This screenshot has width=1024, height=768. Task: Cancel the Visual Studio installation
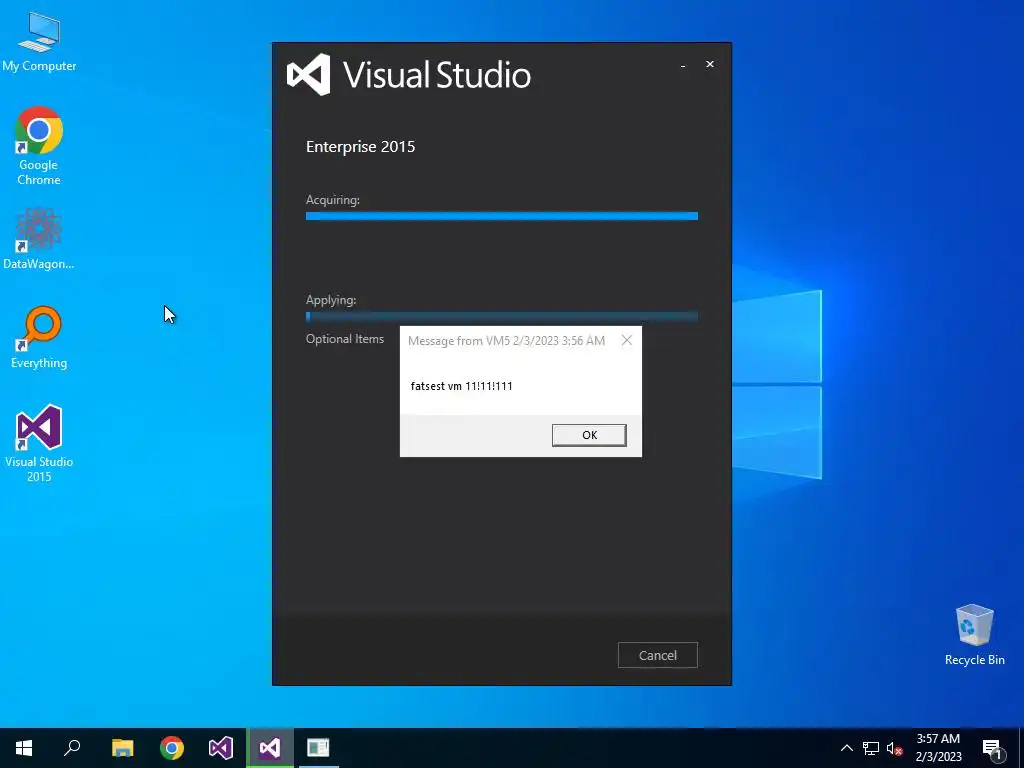click(658, 655)
